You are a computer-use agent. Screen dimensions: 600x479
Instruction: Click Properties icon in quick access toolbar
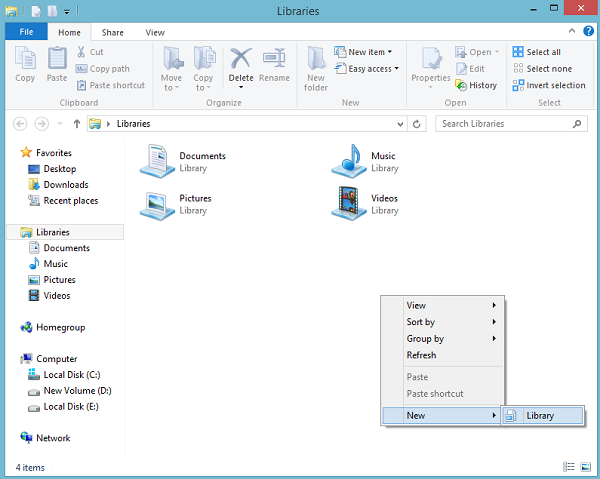(x=36, y=11)
